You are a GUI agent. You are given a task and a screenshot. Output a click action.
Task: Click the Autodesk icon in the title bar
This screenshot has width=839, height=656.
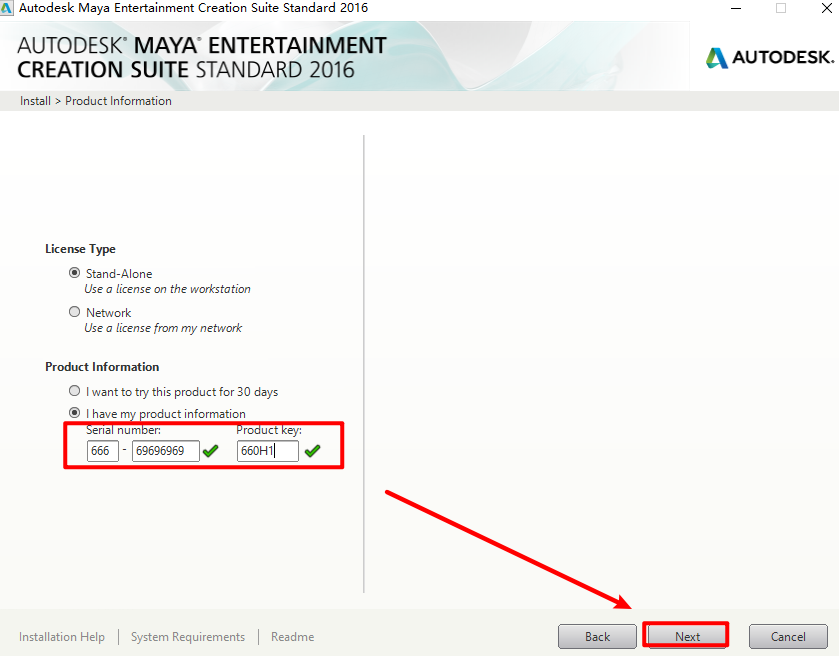click(x=8, y=8)
